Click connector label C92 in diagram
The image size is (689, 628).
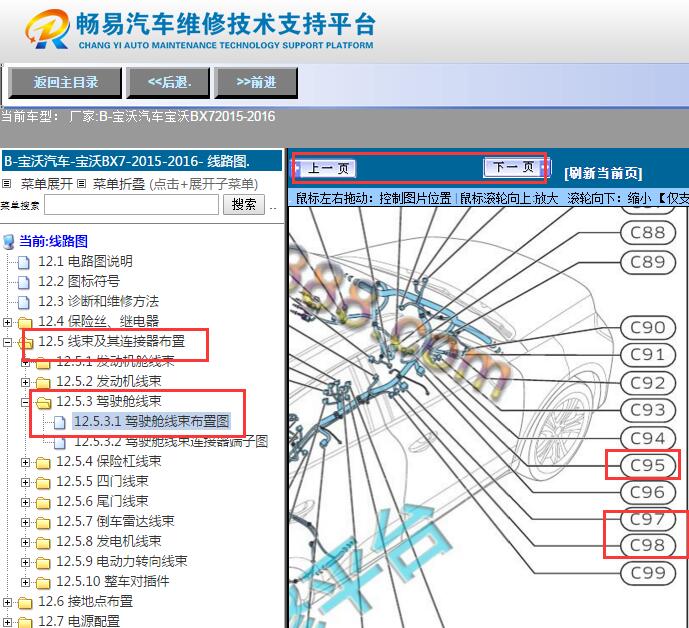[648, 383]
